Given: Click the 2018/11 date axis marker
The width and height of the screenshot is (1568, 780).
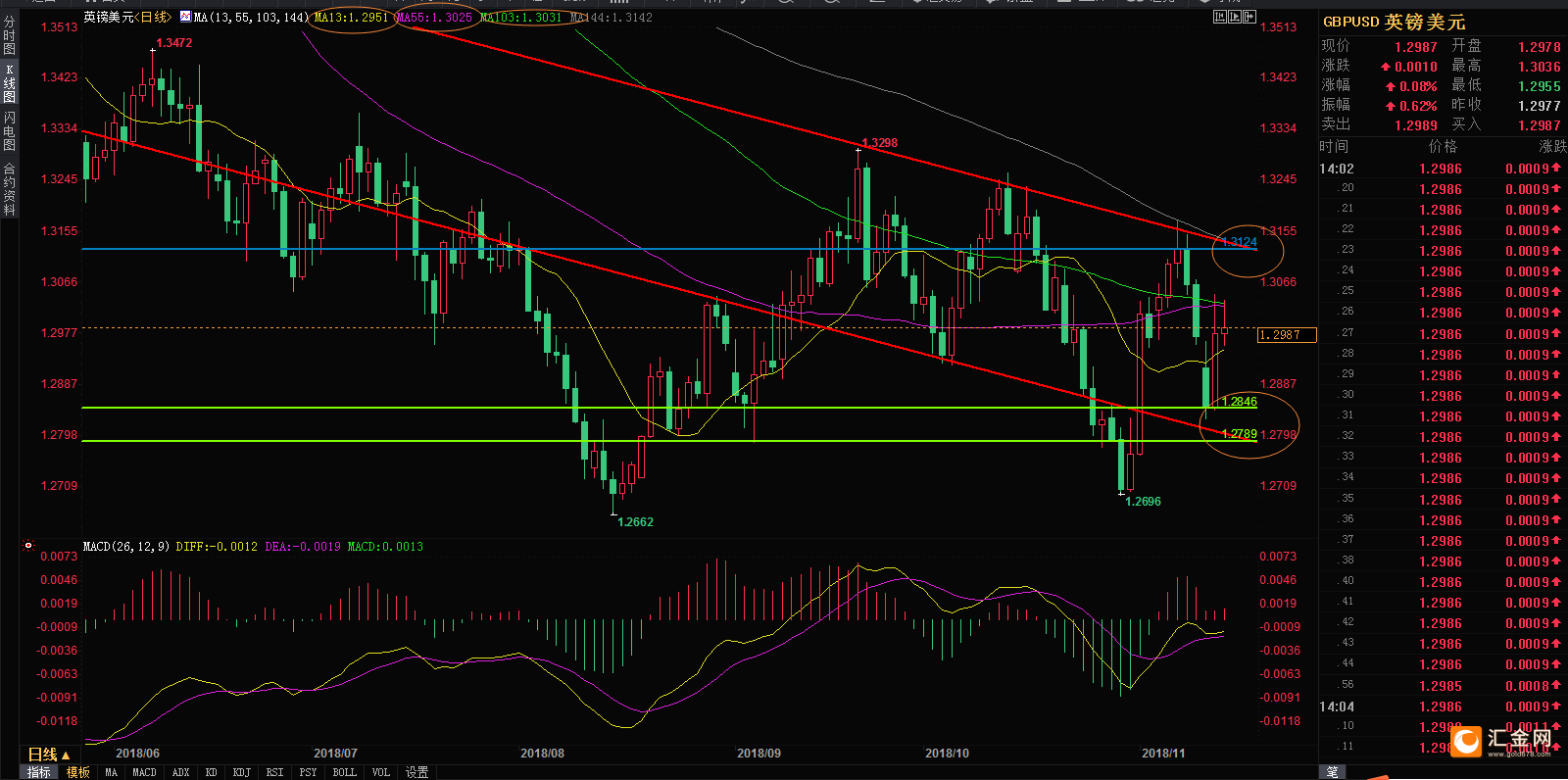Looking at the screenshot, I should coord(1163,754).
